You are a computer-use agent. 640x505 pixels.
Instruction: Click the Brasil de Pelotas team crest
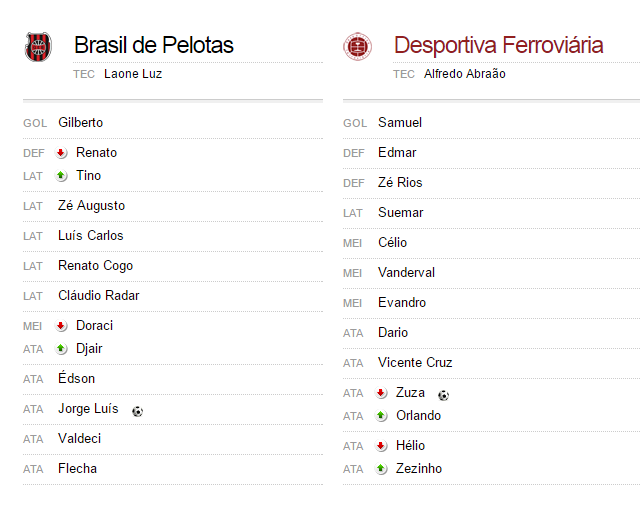[x=38, y=47]
